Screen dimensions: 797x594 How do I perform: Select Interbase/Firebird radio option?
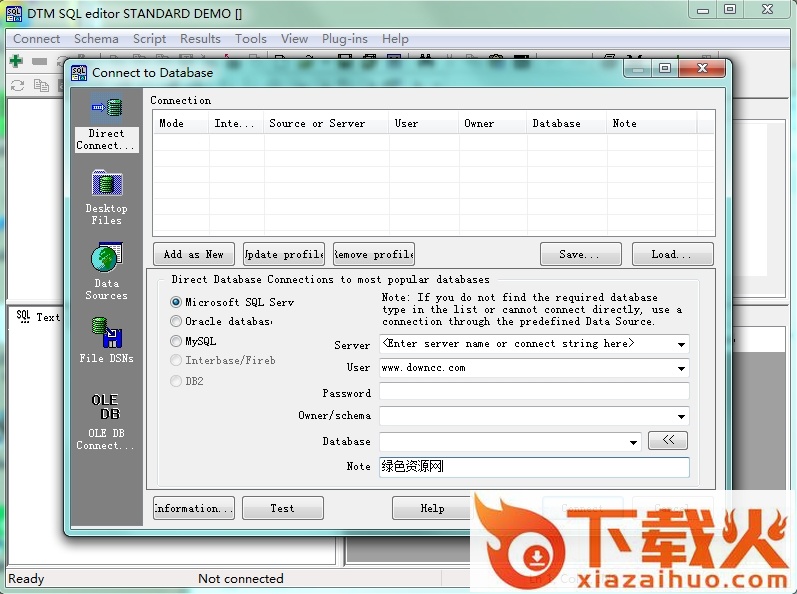176,360
